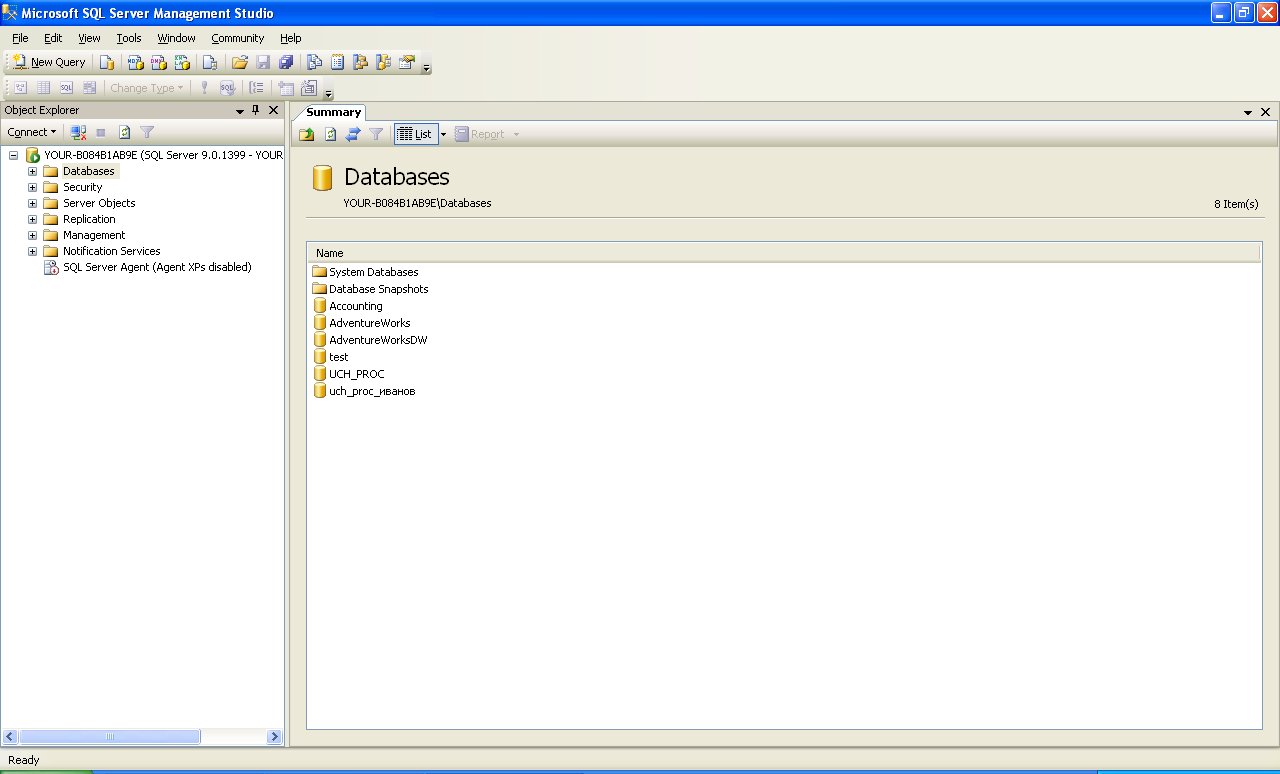This screenshot has height=774, width=1280.
Task: Open the Template Explorer icon
Action: (x=384, y=62)
